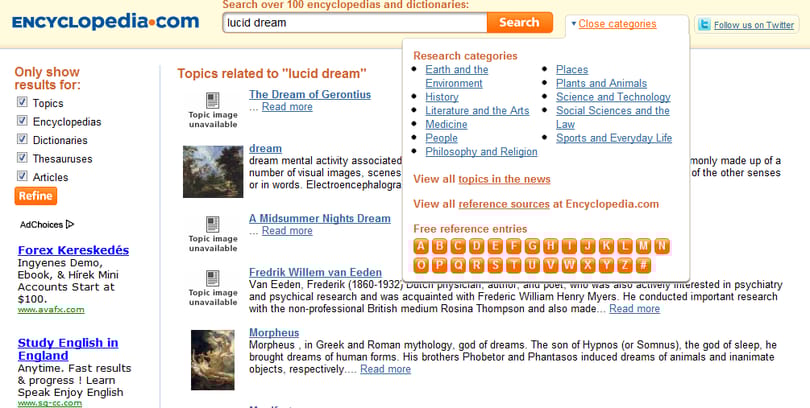Screen dimensions: 810x408
Task: Open A Midsummer Nights Dream topic
Action: (319, 218)
